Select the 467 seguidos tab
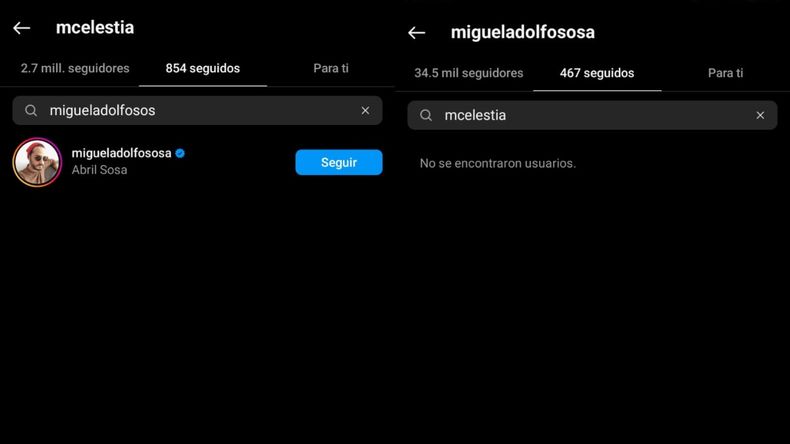 [x=597, y=73]
